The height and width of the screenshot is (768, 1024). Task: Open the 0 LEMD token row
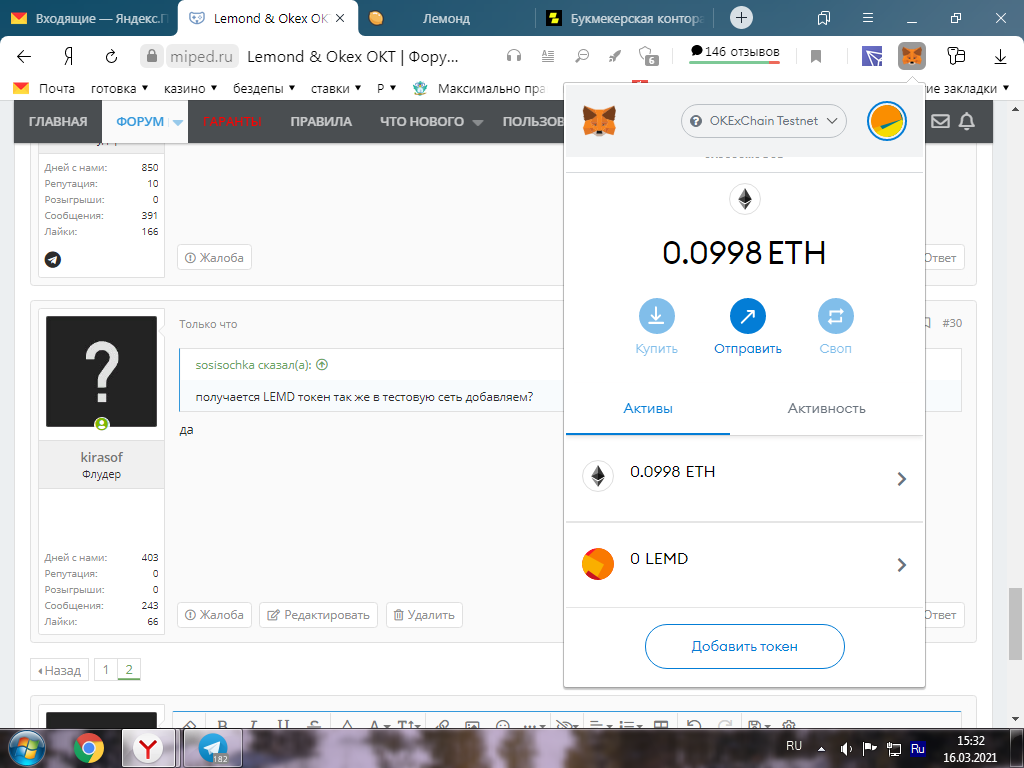pyautogui.click(x=744, y=565)
